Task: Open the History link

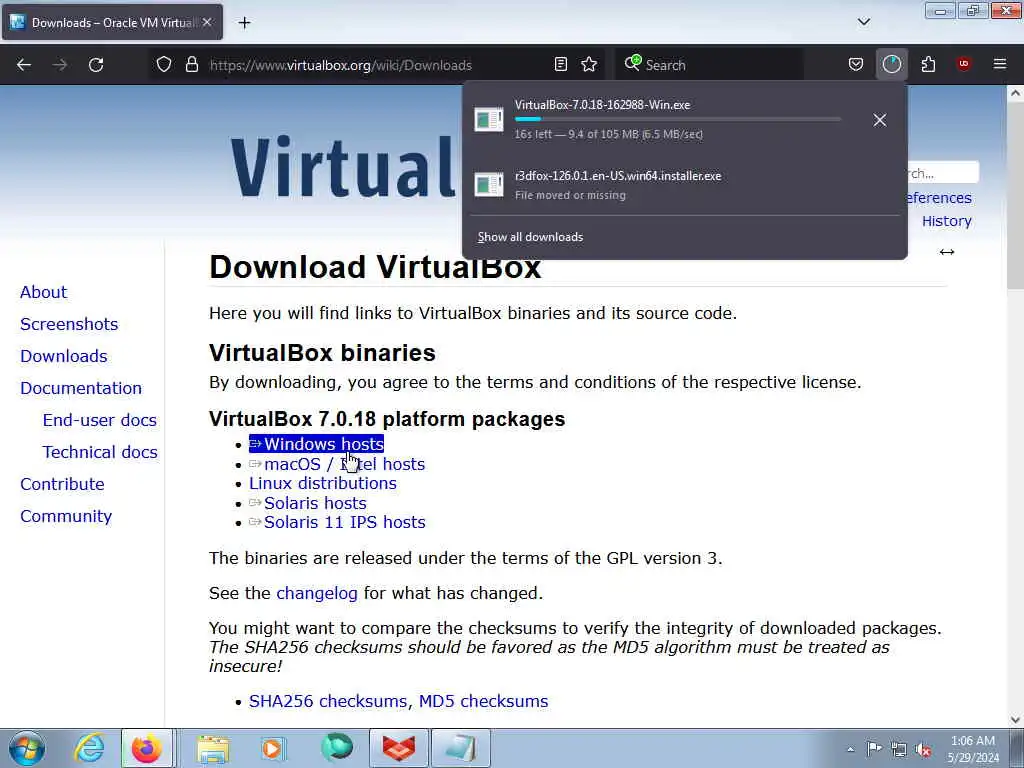Action: point(946,221)
